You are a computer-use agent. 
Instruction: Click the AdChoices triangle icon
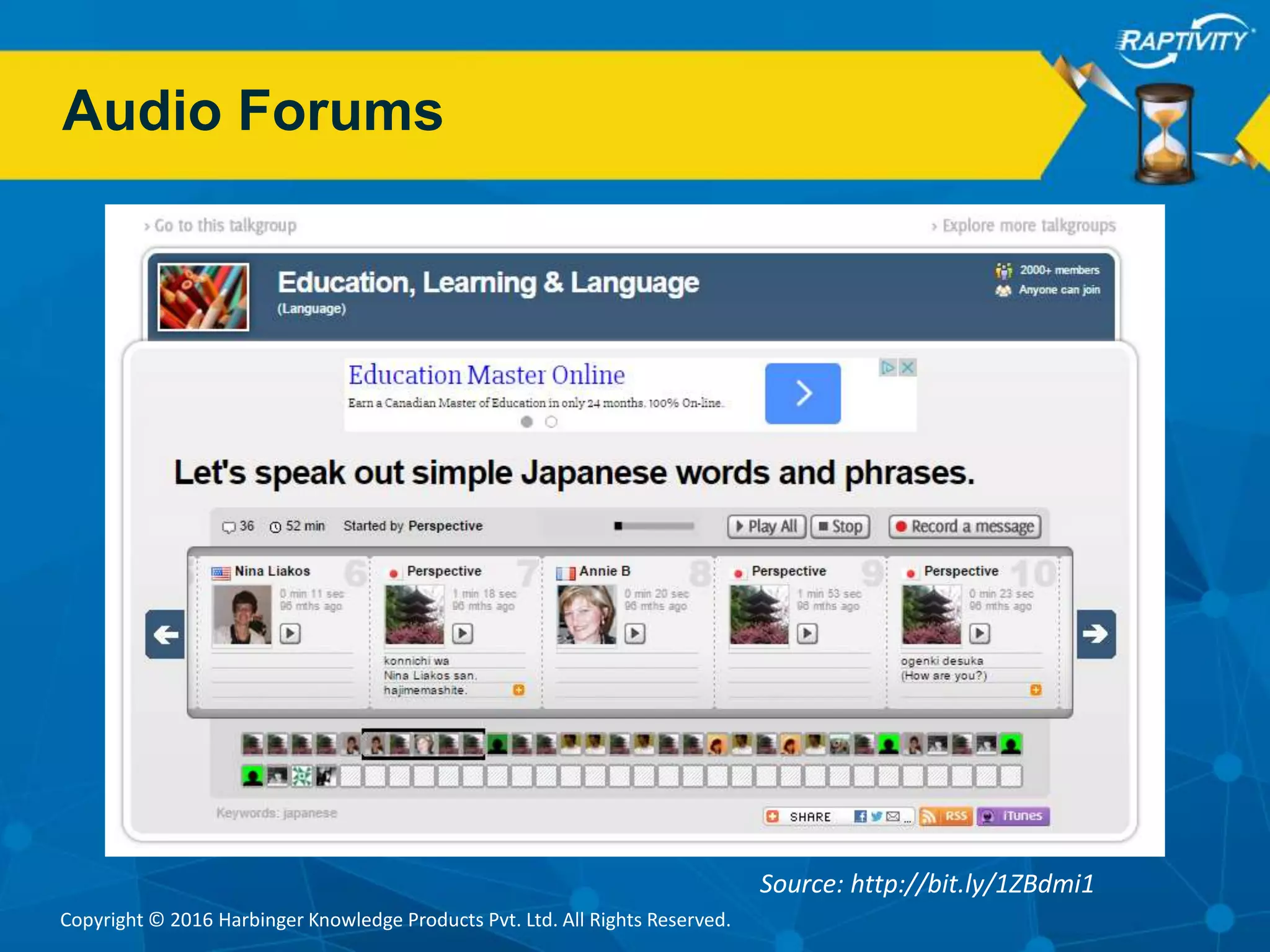[889, 368]
